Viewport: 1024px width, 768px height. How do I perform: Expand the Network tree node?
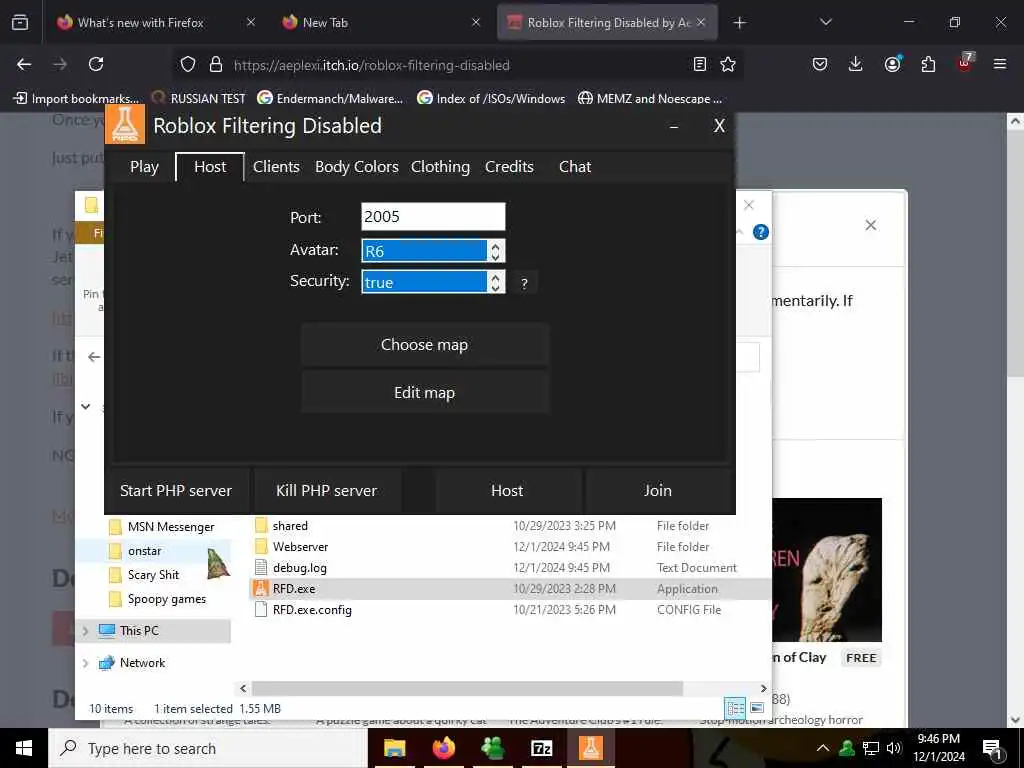[86, 663]
